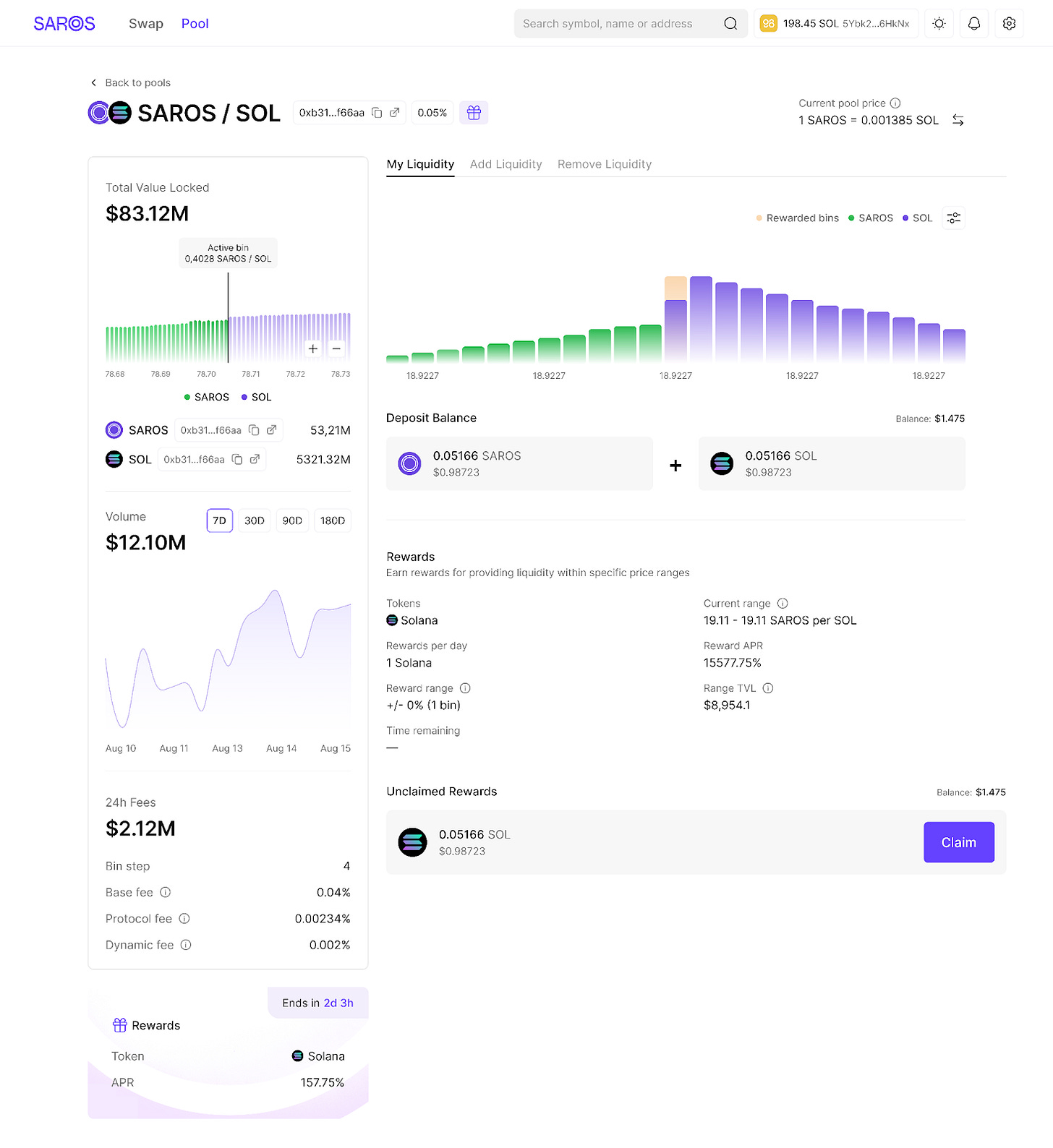Toggle Rewarded bins legend item
The image size is (1053, 1148).
click(798, 218)
